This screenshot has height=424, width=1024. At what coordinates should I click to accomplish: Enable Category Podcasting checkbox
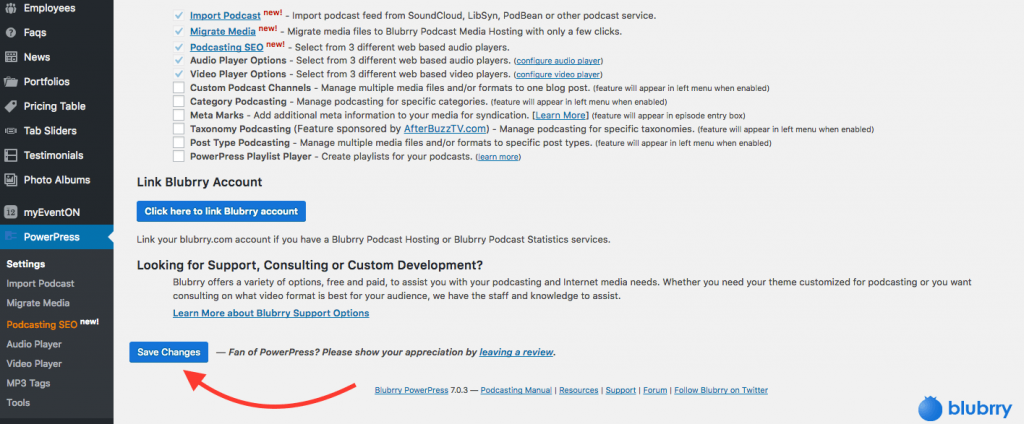point(178,101)
